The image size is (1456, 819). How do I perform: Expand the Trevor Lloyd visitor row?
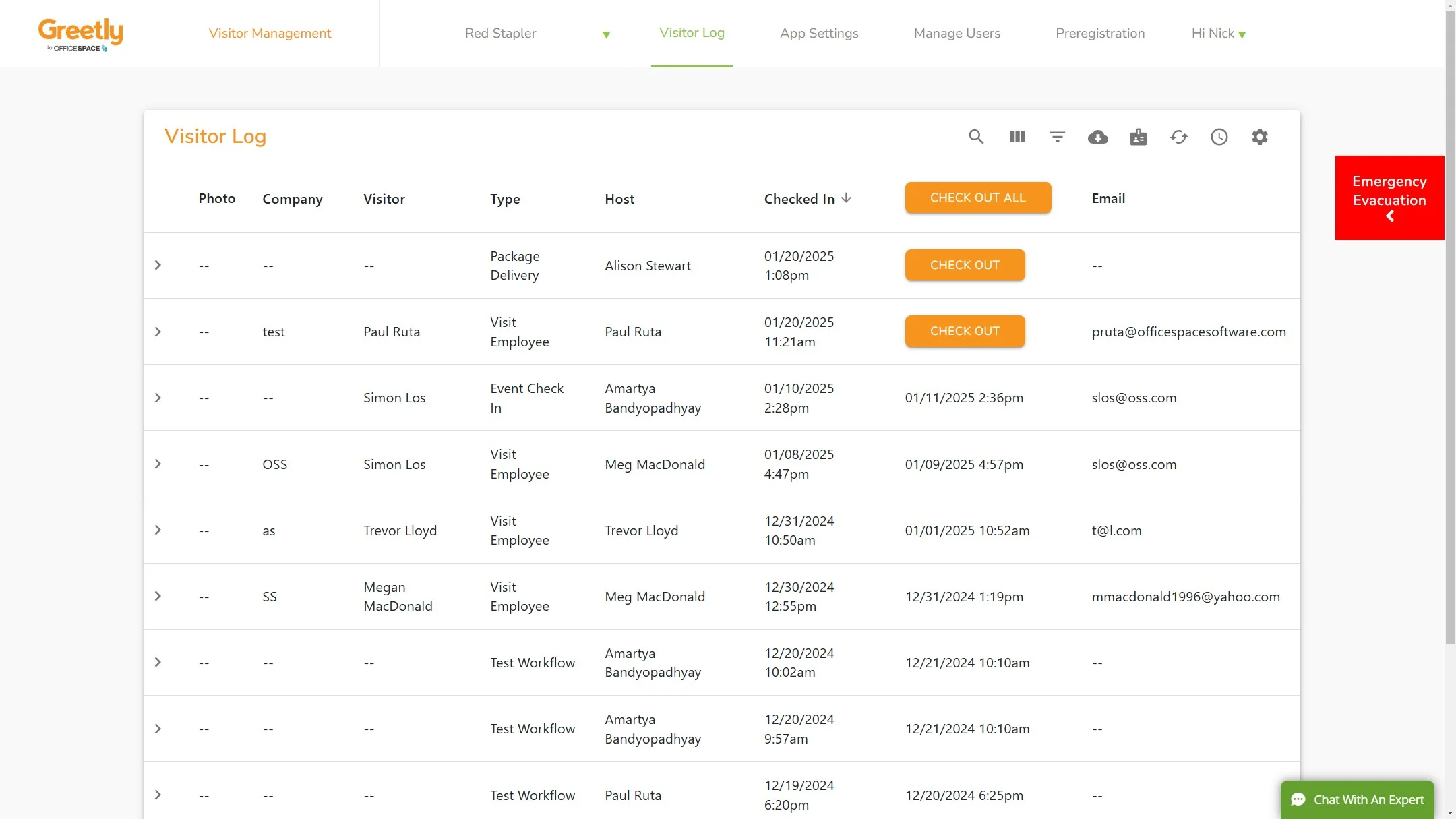coord(158,530)
